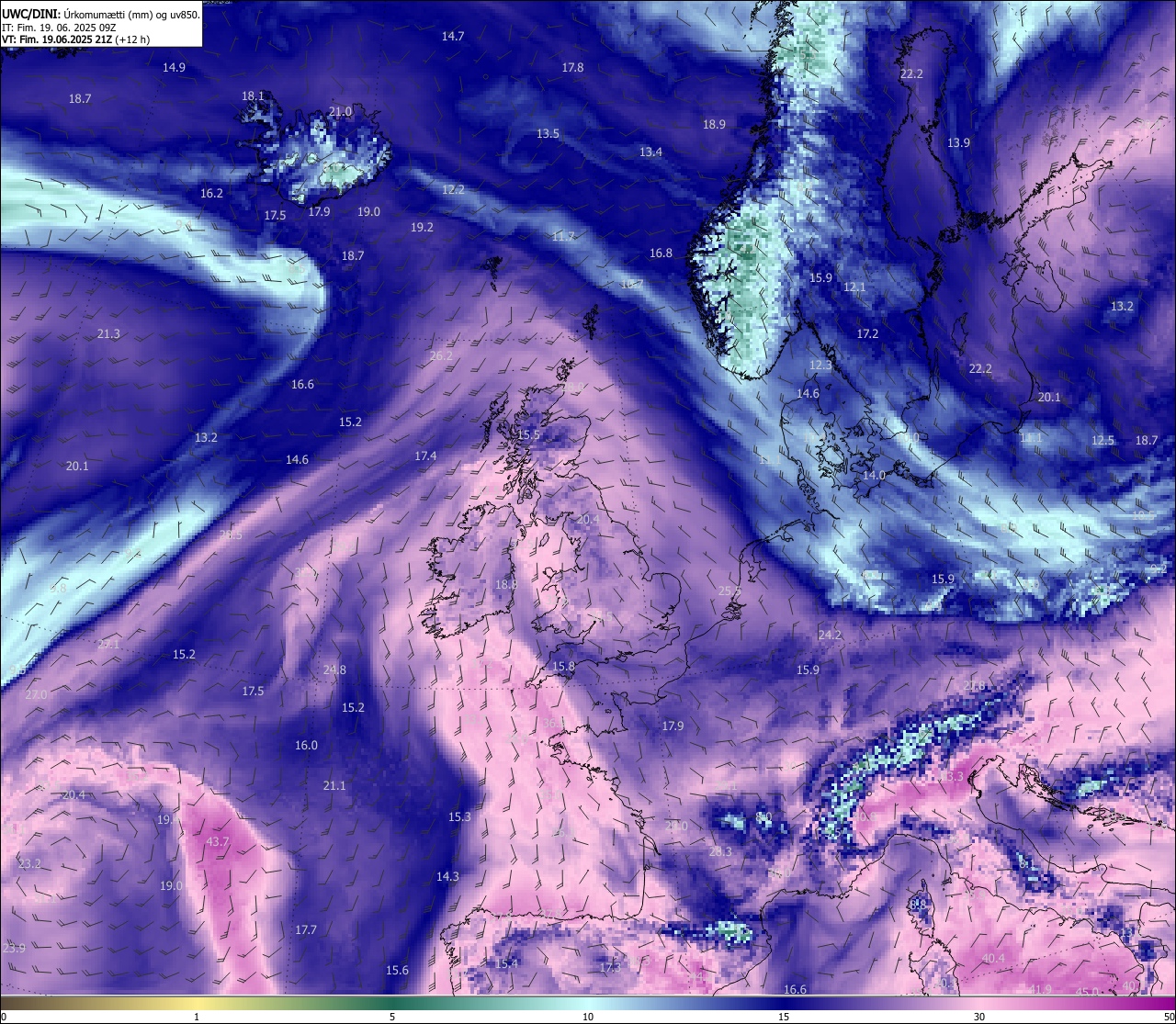Image resolution: width=1176 pixels, height=1024 pixels.
Task: Click the 17.7 value label
Action: pos(306,929)
